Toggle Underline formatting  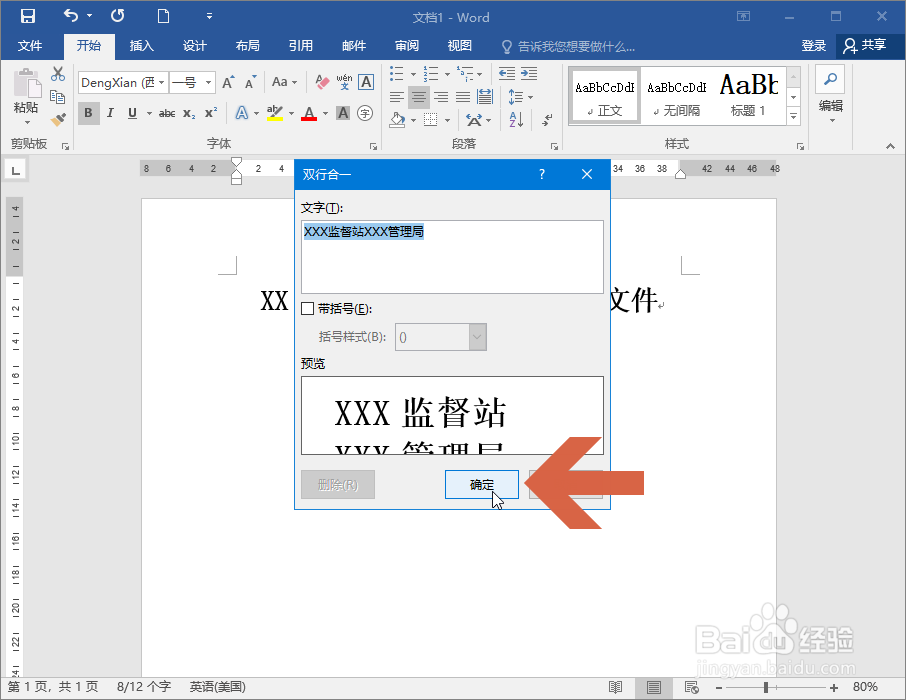[x=132, y=113]
